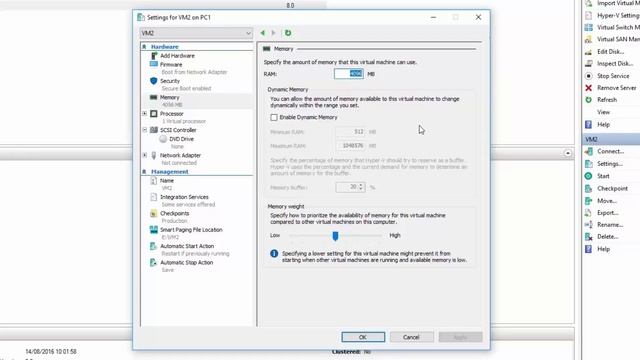640x360 pixels.
Task: Select the Firmware icon in the tree
Action: (154, 64)
